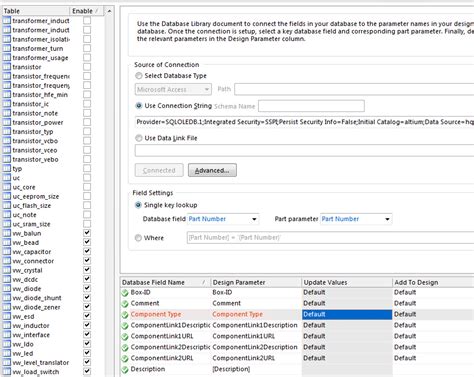Click the table icon beside vw_bead

(x=7, y=242)
